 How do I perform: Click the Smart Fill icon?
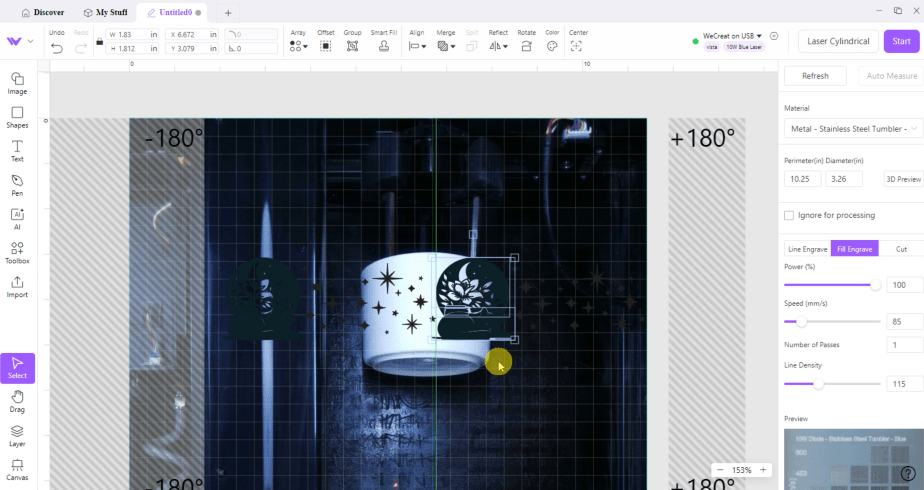tap(384, 46)
